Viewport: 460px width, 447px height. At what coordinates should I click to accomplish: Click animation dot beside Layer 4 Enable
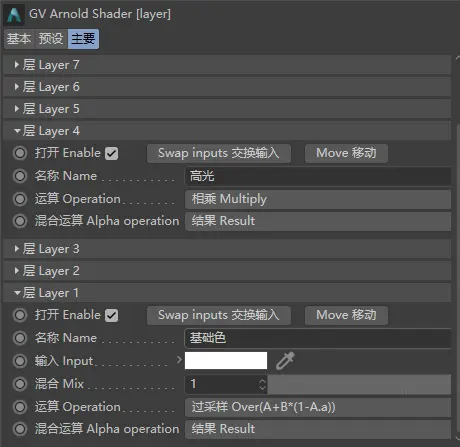point(20,153)
